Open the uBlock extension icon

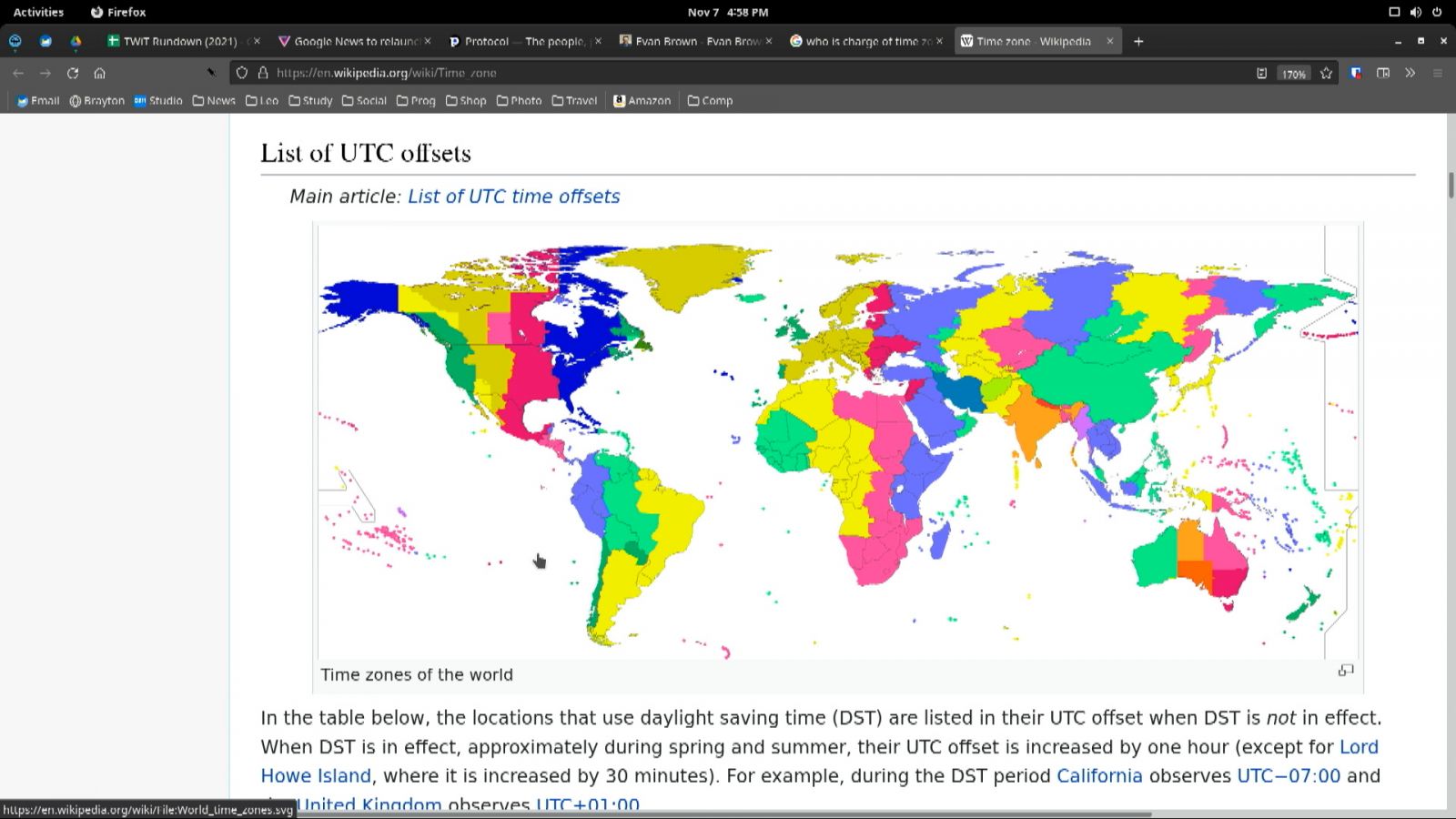pyautogui.click(x=1356, y=73)
